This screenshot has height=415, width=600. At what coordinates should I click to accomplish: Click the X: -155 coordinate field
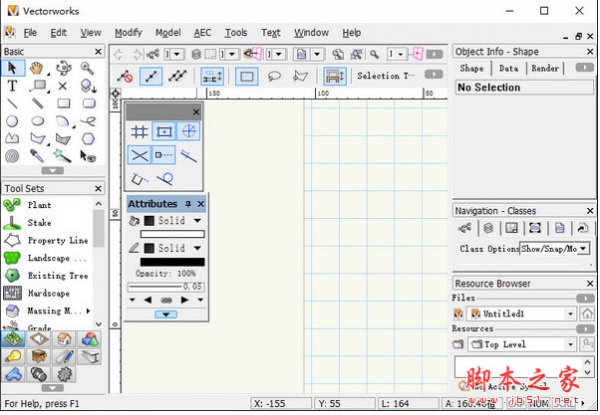click(281, 404)
